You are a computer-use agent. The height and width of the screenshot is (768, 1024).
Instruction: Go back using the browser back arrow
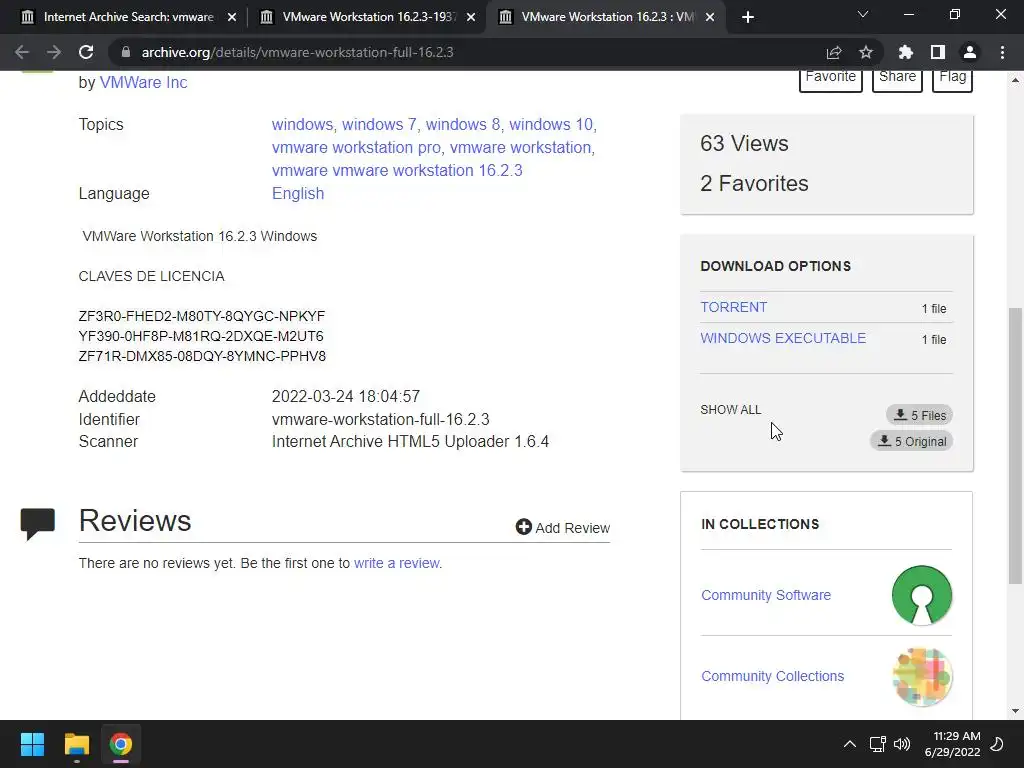22,52
